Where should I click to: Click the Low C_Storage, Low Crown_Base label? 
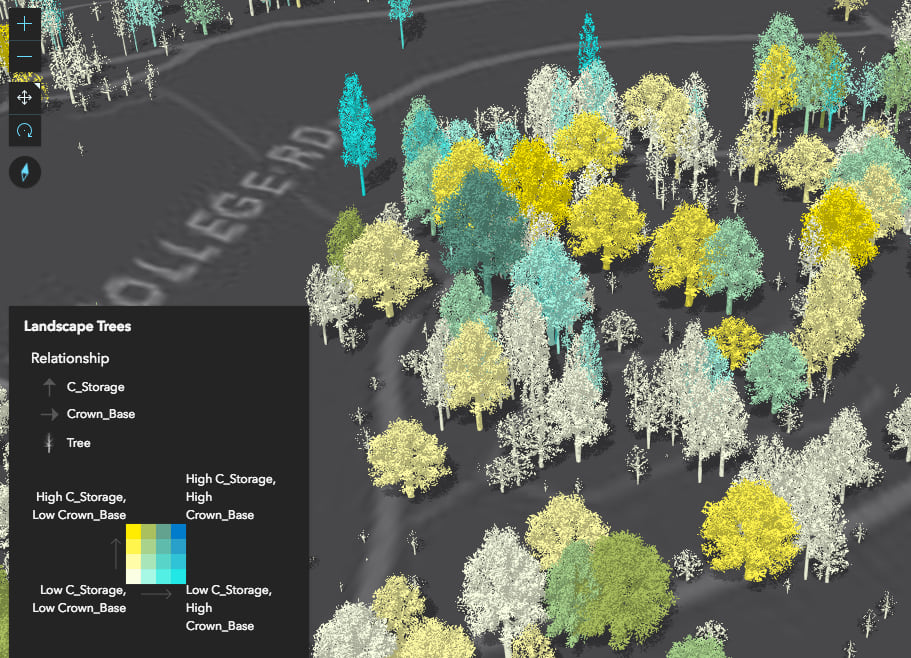80,599
